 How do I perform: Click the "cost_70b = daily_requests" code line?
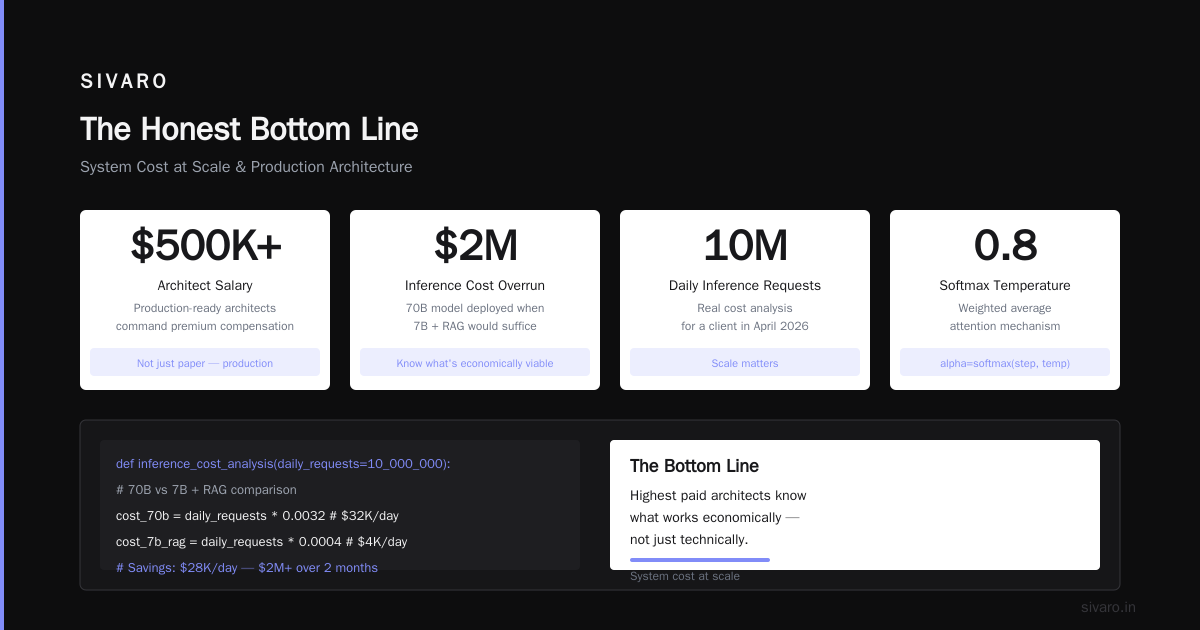coord(257,516)
